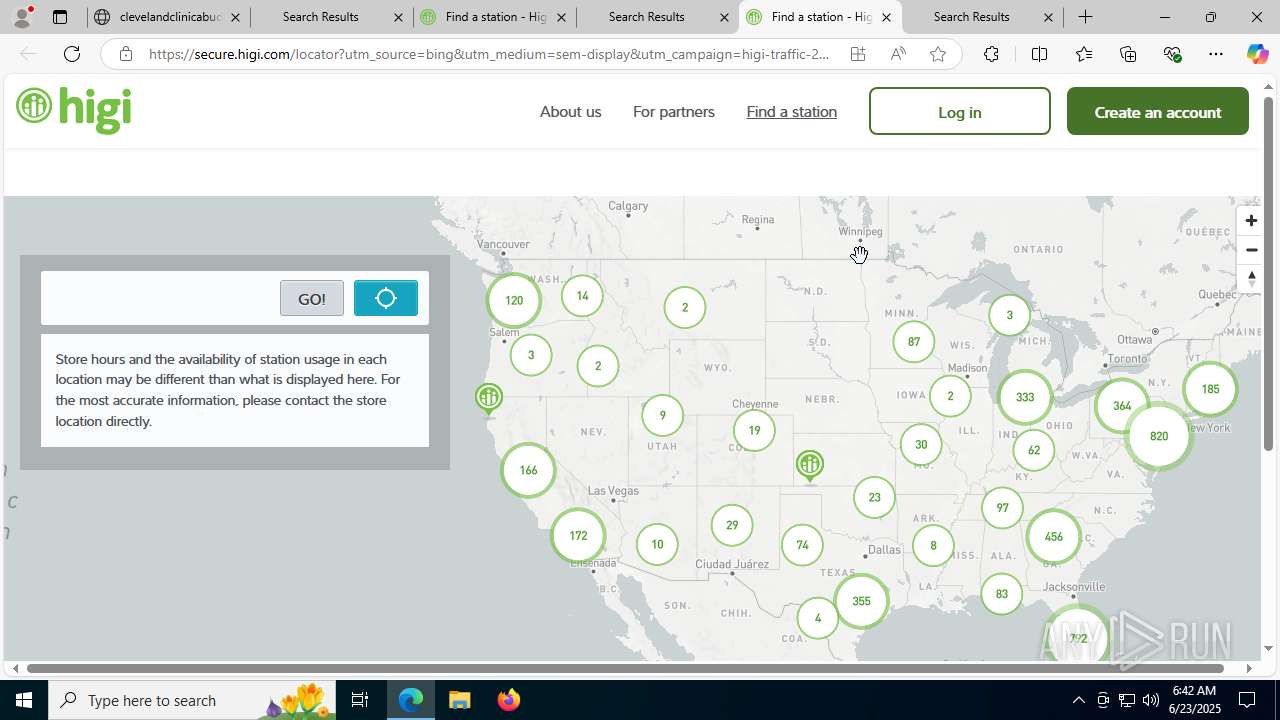Open the 820 station cluster
This screenshot has width=1280, height=720.
coord(1159,436)
